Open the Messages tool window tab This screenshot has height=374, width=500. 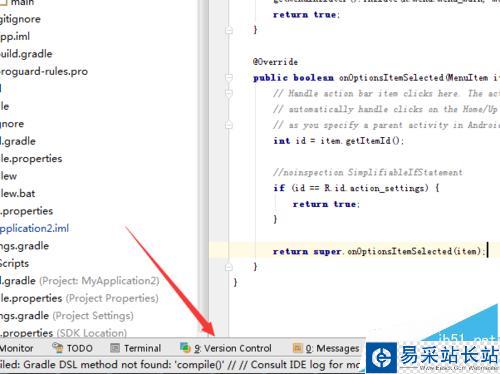point(326,348)
